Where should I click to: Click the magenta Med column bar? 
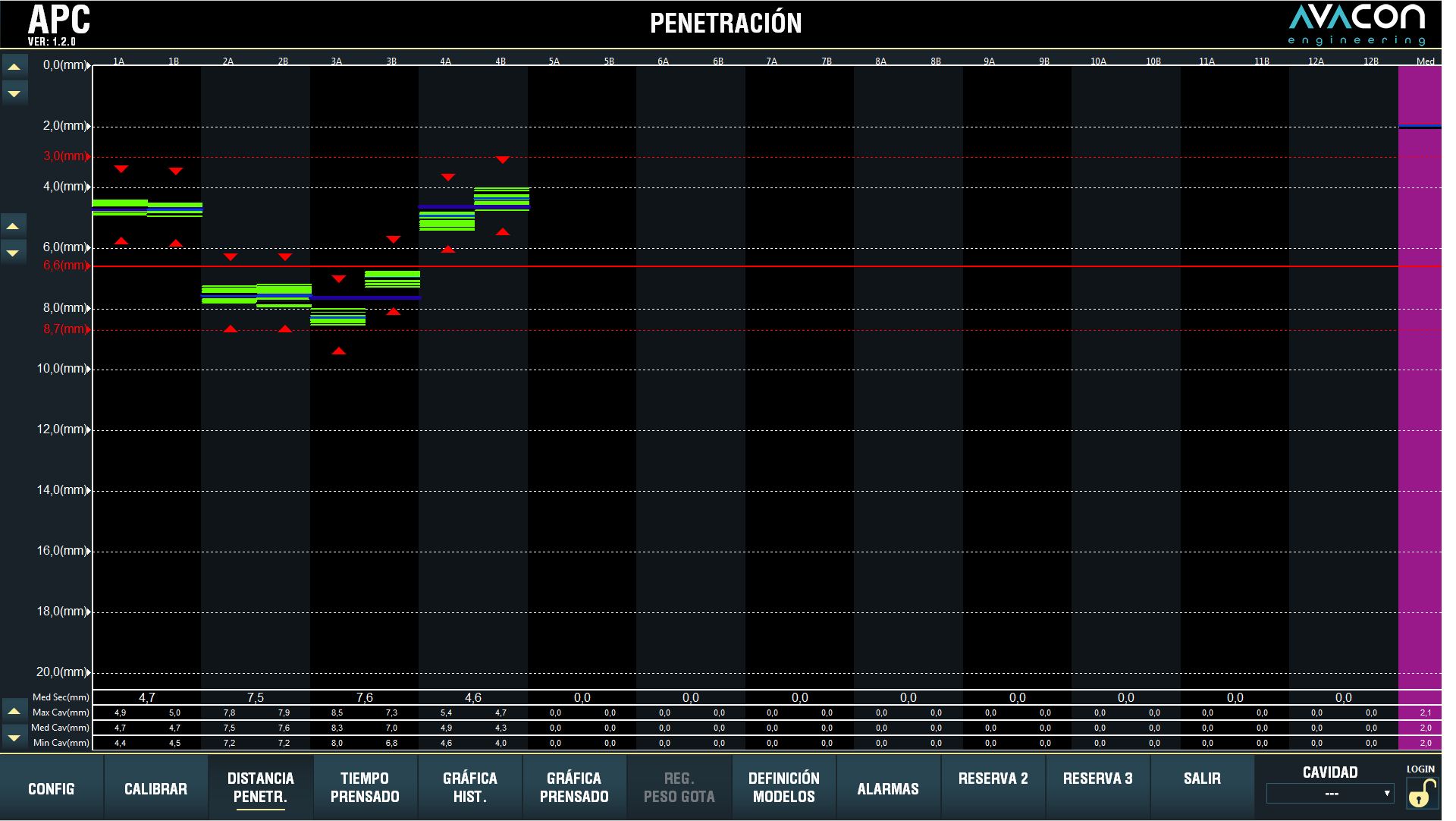(1419, 379)
